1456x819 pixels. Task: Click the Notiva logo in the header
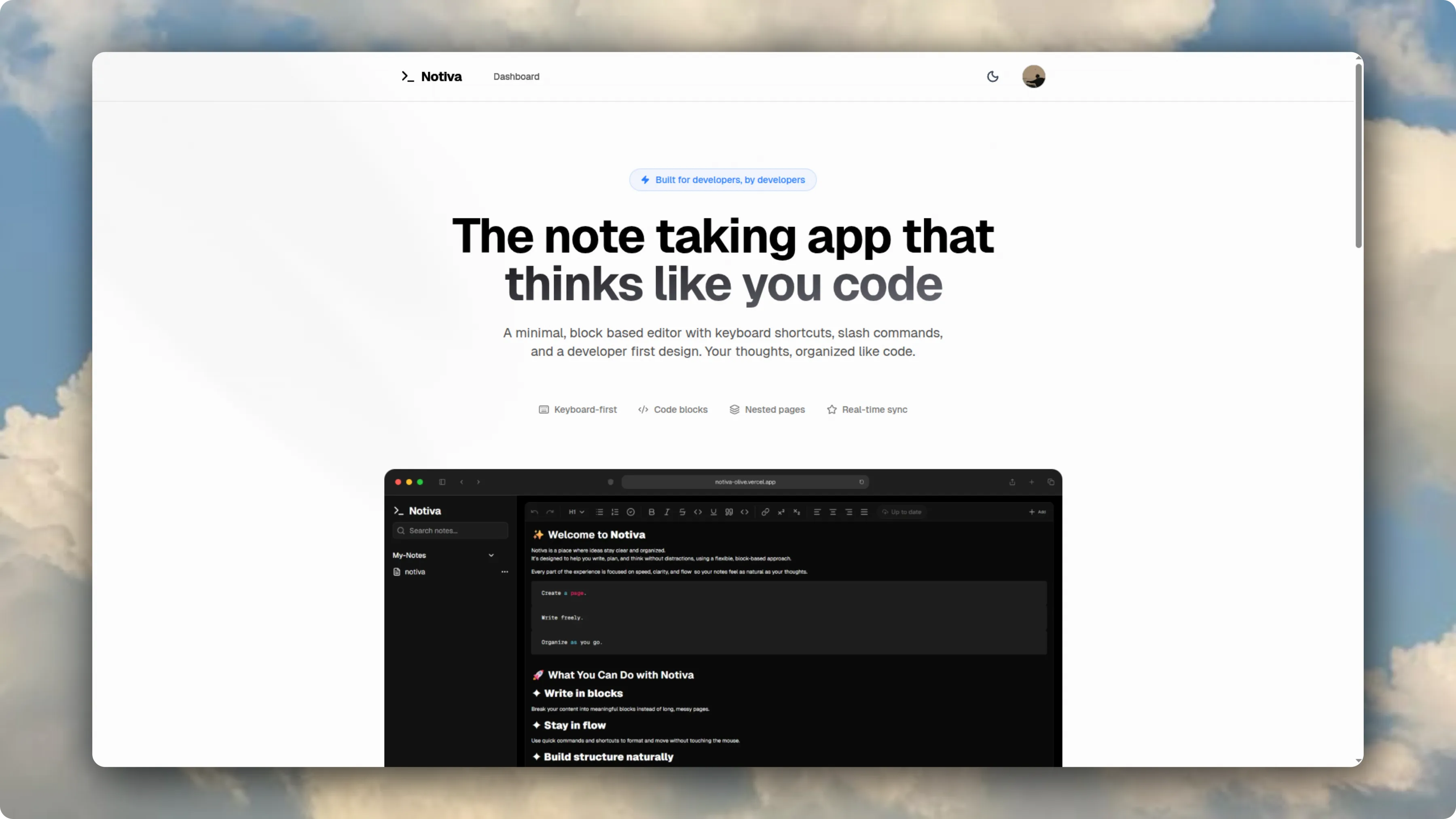click(x=431, y=76)
